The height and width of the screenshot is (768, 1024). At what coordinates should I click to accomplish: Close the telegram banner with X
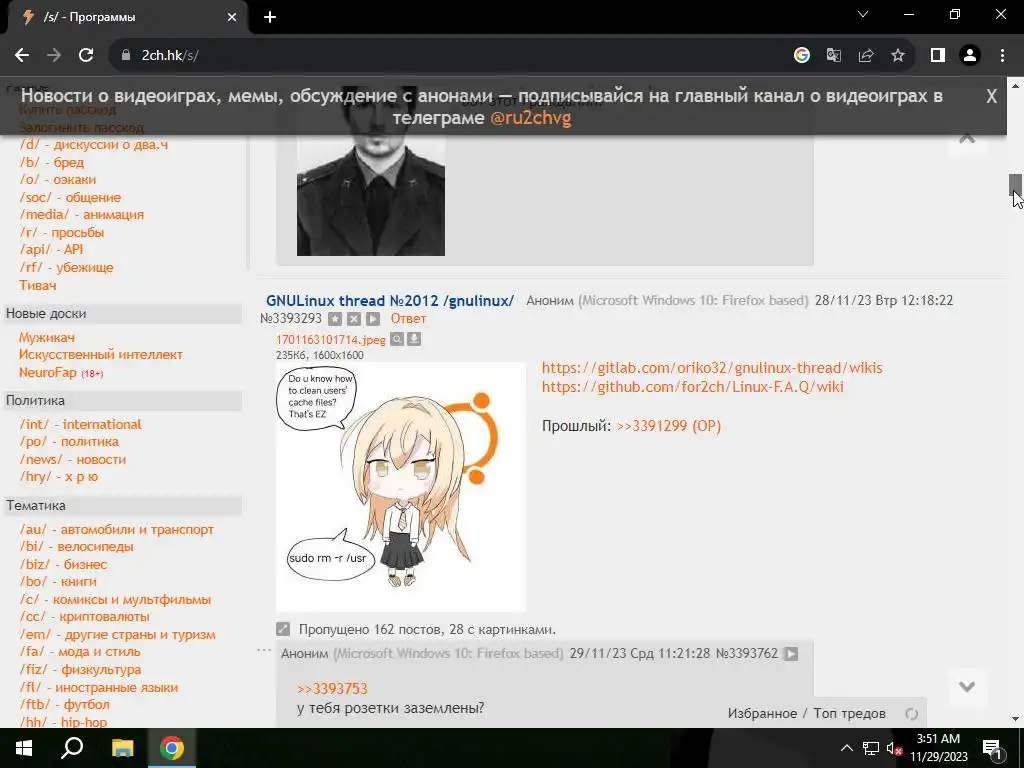click(991, 97)
